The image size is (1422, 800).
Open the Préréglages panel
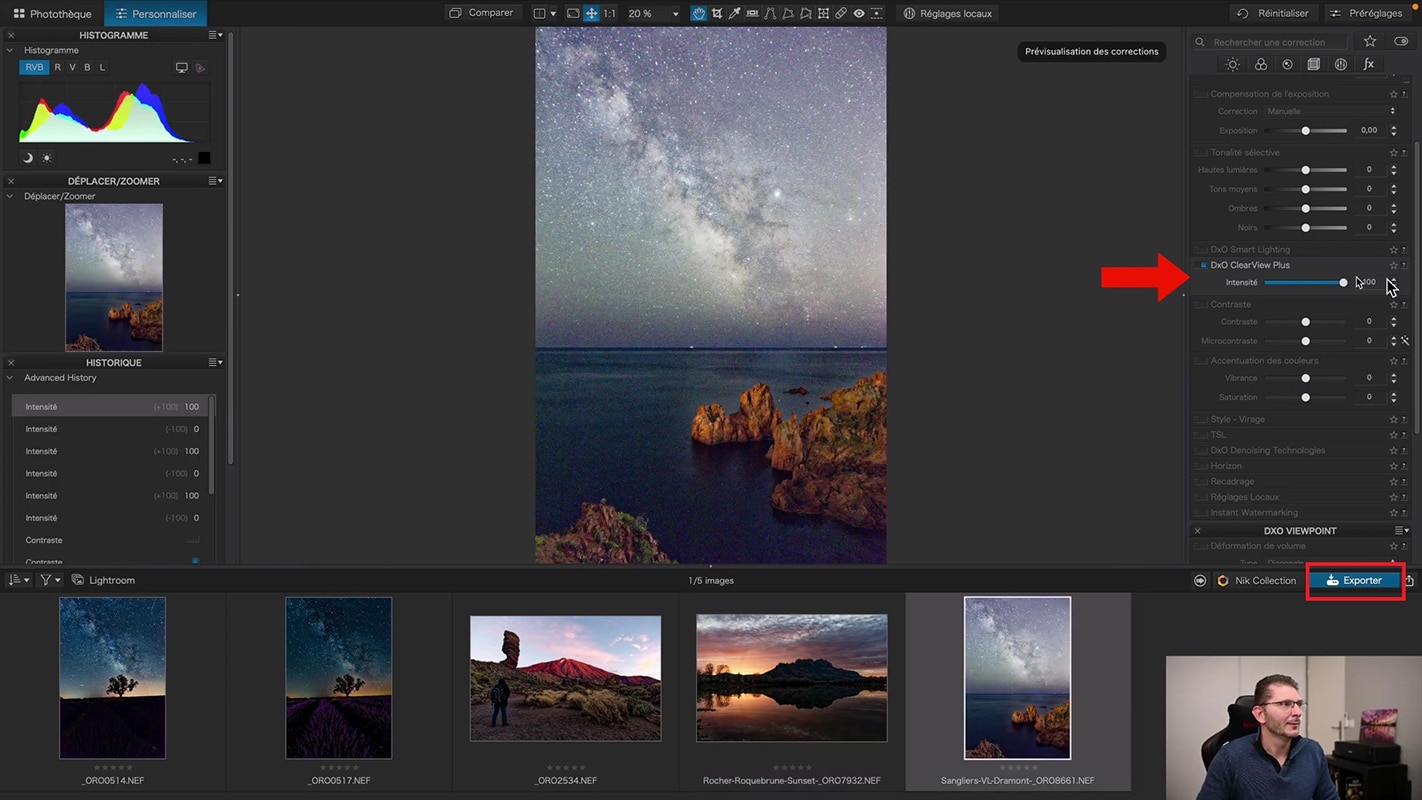(x=1367, y=14)
